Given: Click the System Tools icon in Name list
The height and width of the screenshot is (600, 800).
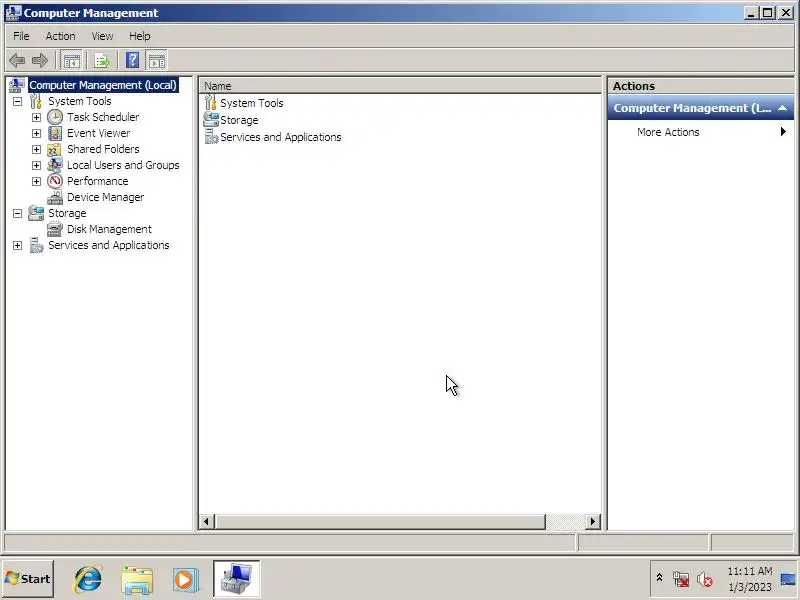Looking at the screenshot, I should 210,103.
